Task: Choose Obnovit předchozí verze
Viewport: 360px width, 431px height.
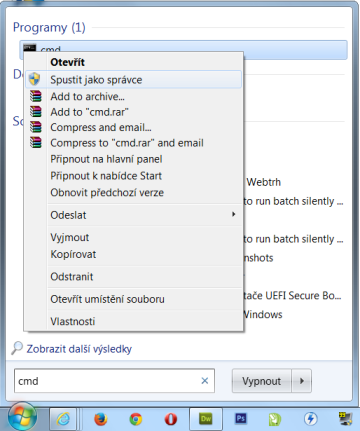Action: point(133,192)
